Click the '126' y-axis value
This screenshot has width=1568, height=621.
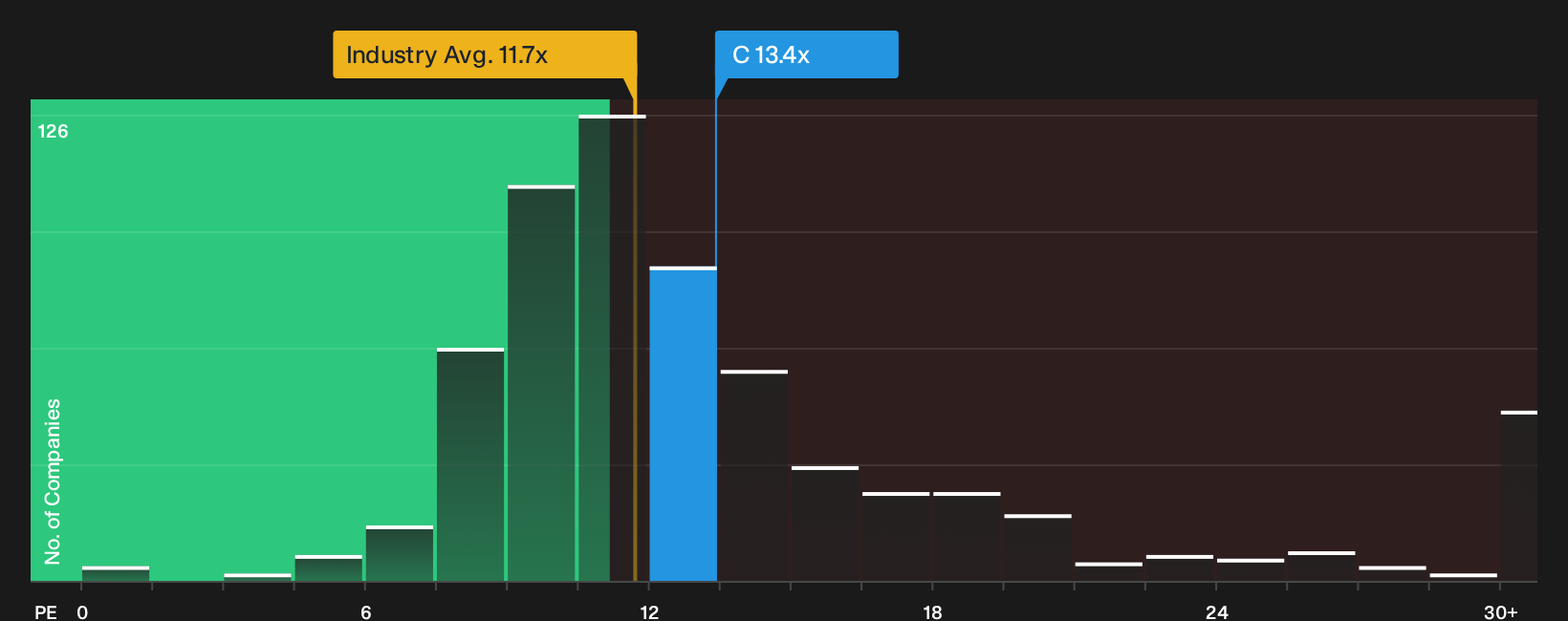coord(53,132)
